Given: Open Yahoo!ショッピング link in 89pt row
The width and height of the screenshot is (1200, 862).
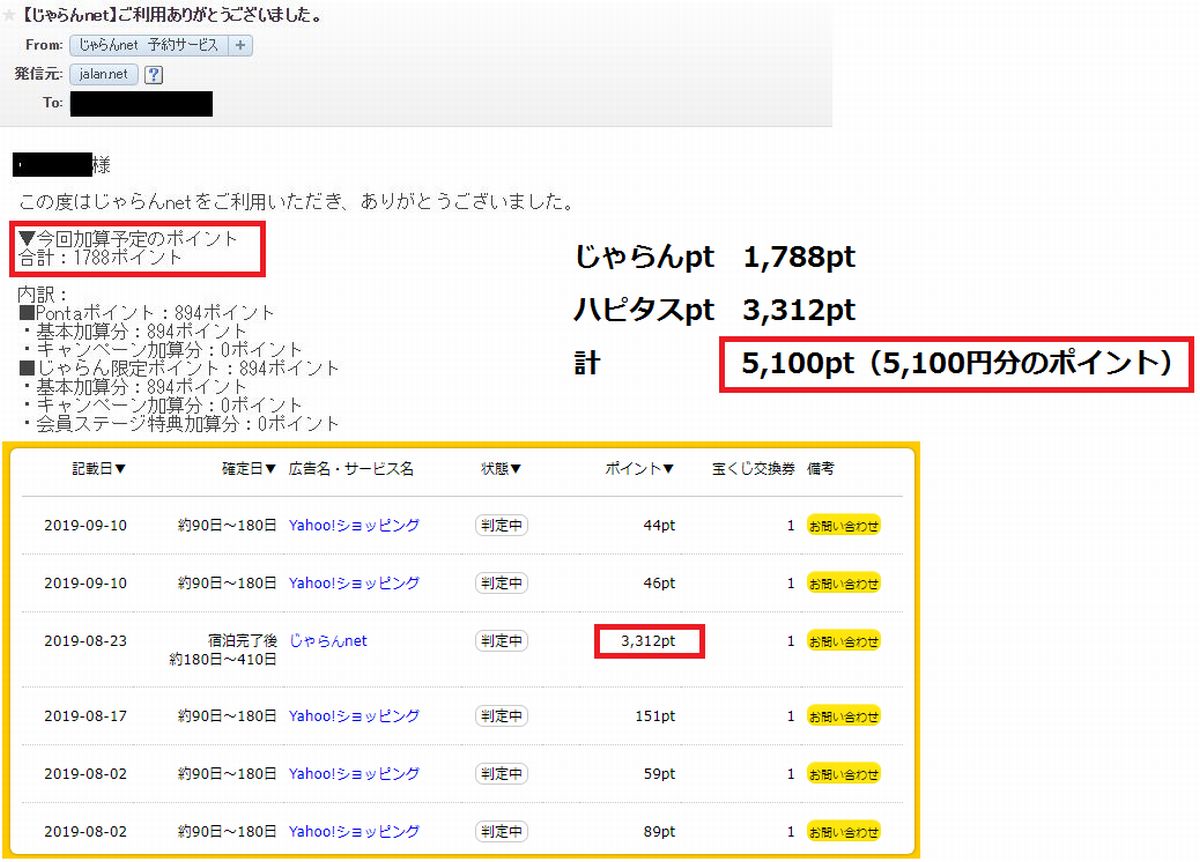Looking at the screenshot, I should point(354,831).
